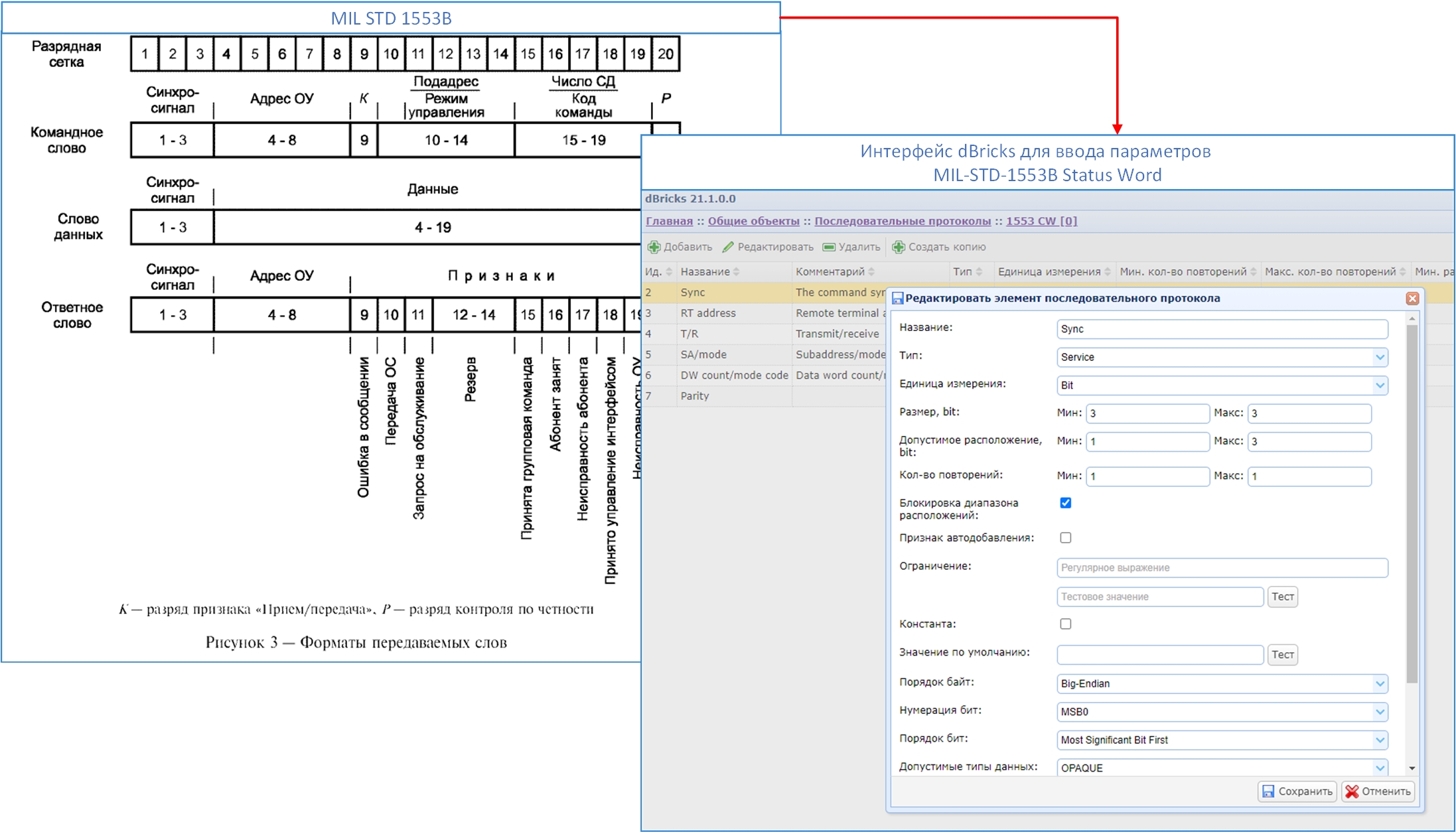Click the dialog vertical scrollbar
This screenshot has height=832, width=1456.
pos(1412,504)
